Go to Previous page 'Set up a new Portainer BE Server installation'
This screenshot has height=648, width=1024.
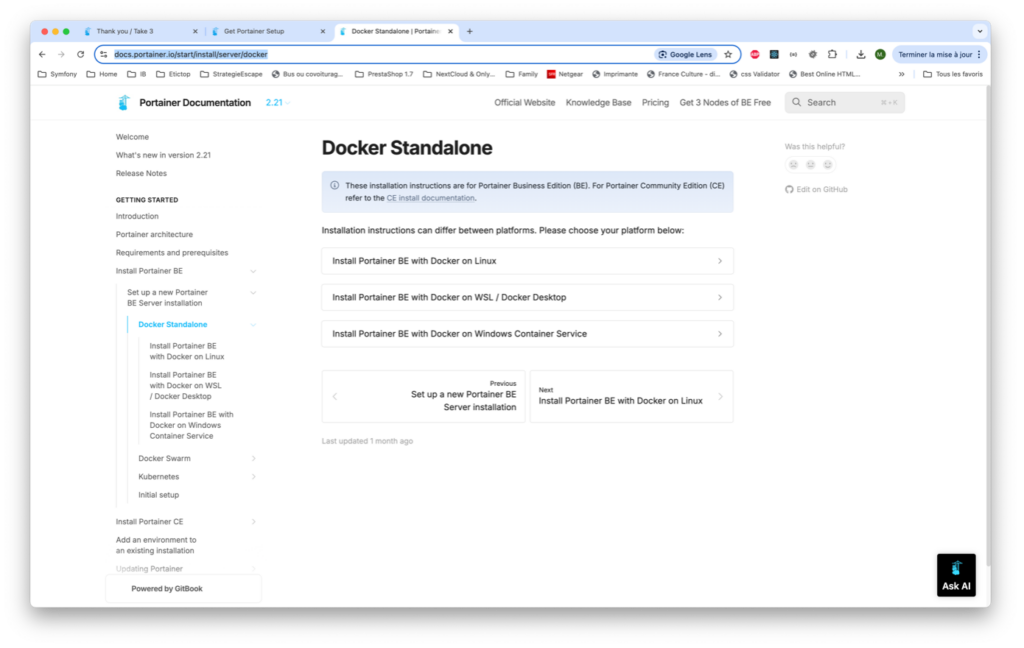423,397
